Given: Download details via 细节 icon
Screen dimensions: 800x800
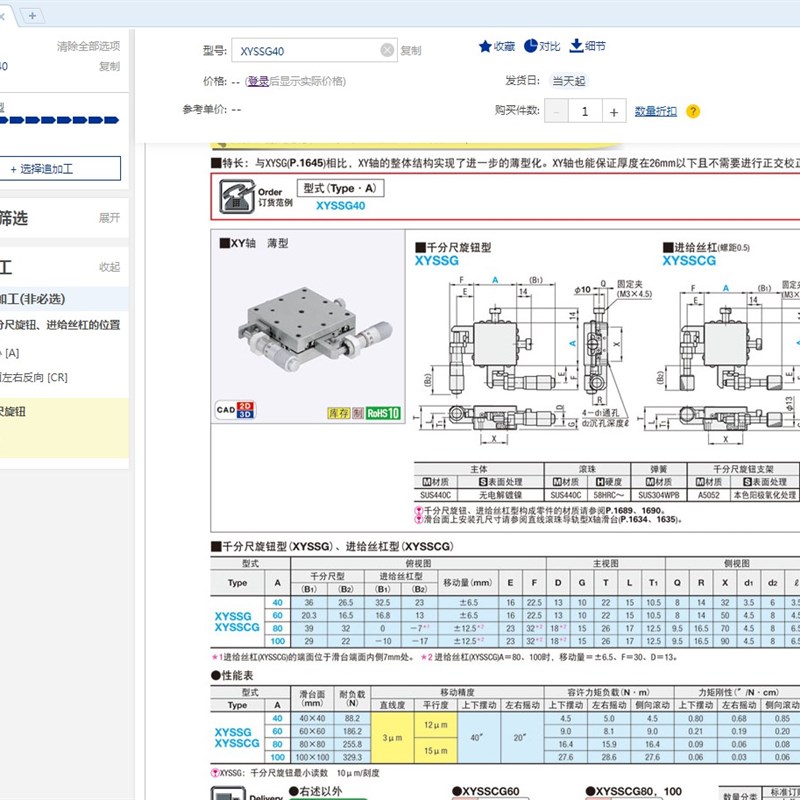Looking at the screenshot, I should point(587,46).
